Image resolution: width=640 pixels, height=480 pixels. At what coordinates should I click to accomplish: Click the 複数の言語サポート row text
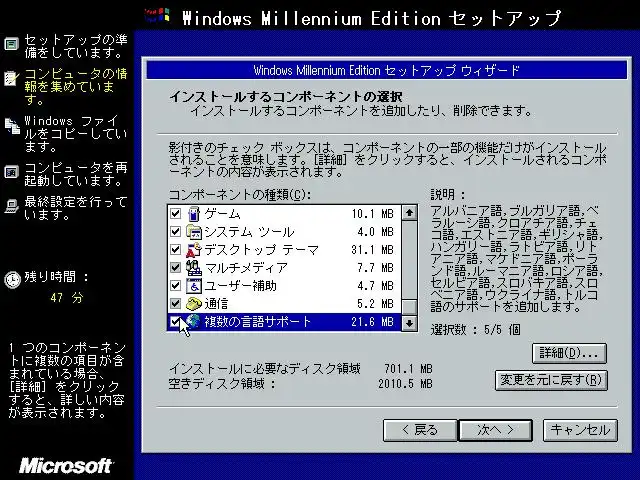pyautogui.click(x=258, y=322)
